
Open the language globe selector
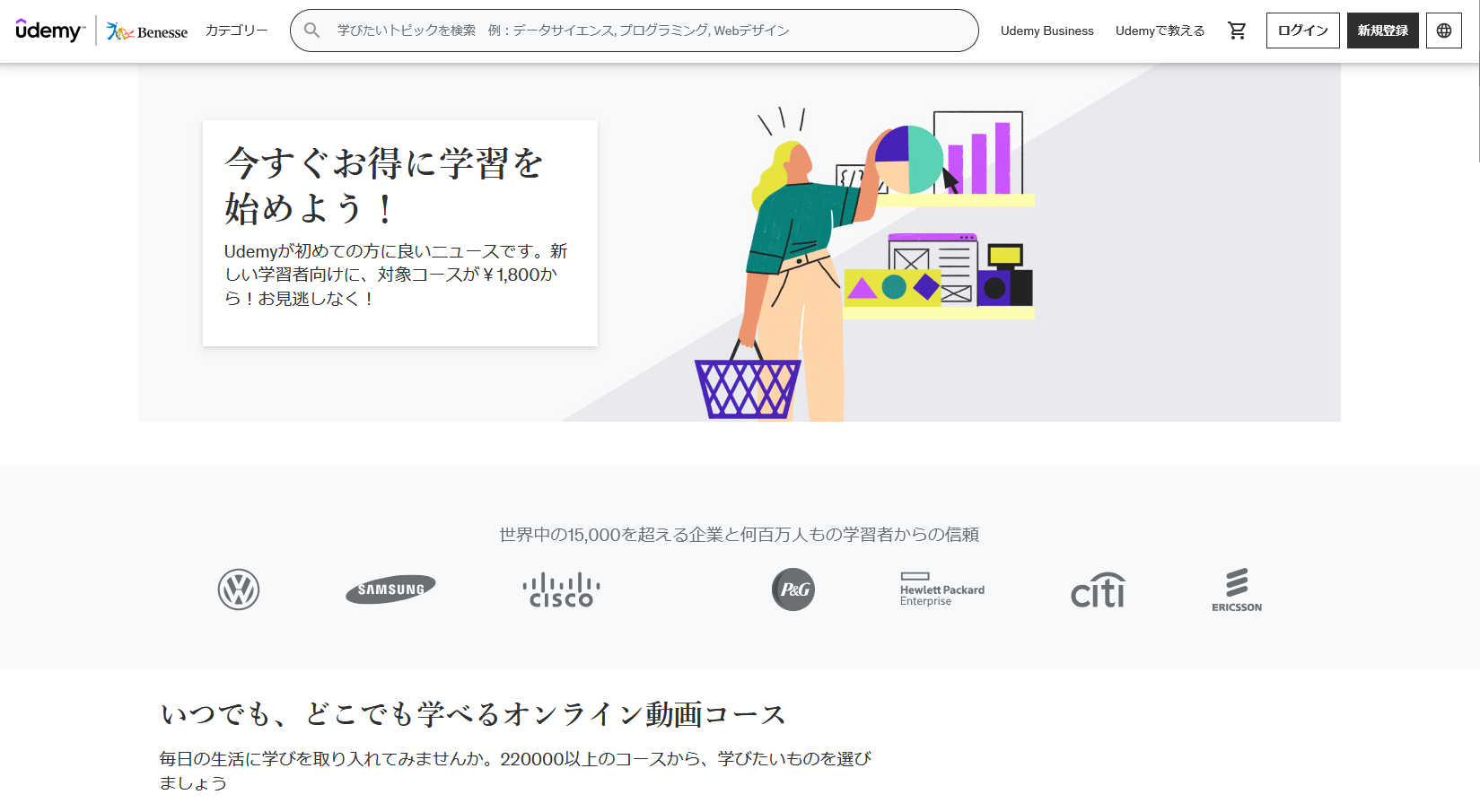click(1444, 31)
